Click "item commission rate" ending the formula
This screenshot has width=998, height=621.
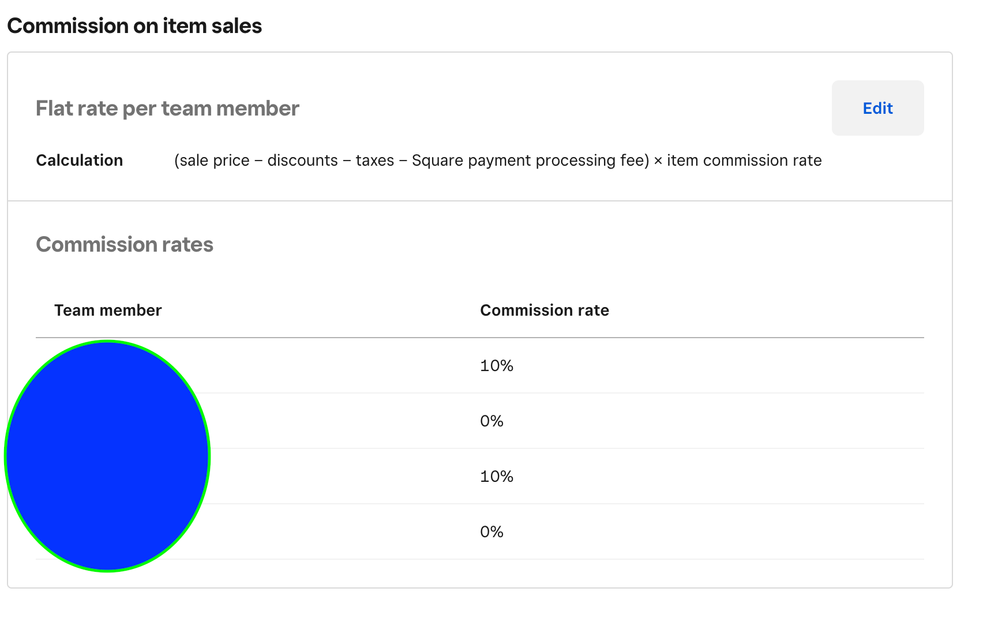[744, 160]
